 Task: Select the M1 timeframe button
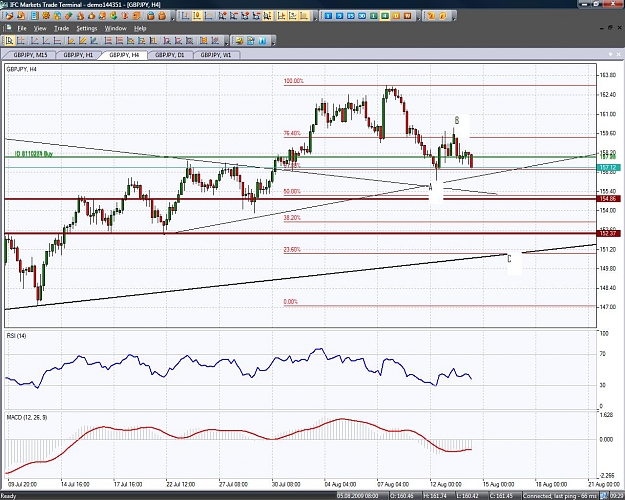tap(328, 16)
